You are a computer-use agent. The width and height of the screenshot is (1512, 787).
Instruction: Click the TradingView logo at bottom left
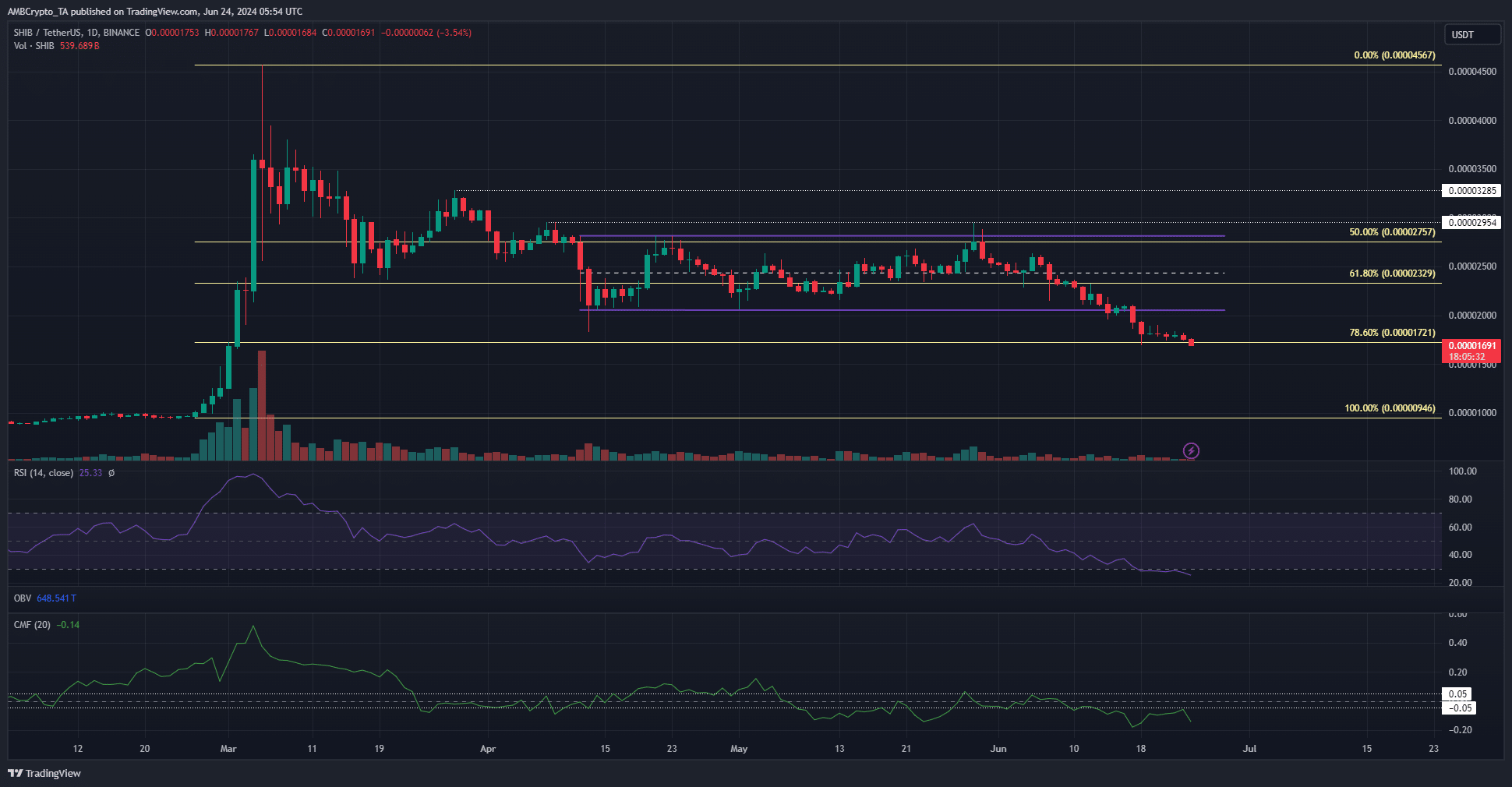coord(44,773)
